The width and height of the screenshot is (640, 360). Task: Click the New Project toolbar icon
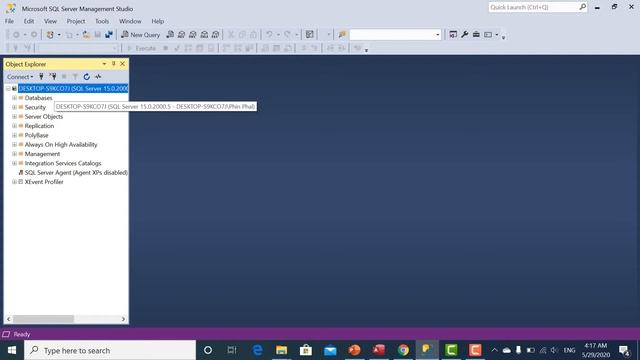[50, 35]
